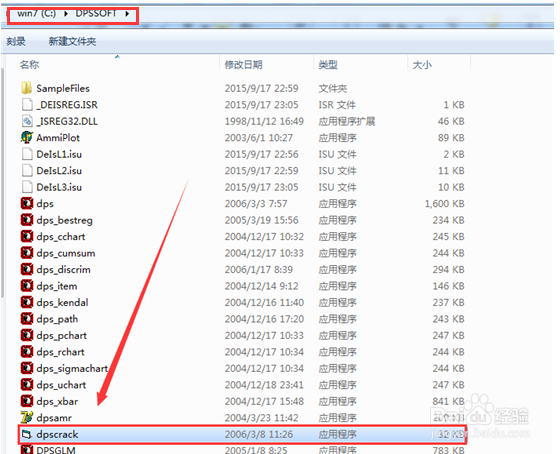The image size is (560, 454).
Task: Click the left pane vertical scrollbar
Action: tap(2, 182)
